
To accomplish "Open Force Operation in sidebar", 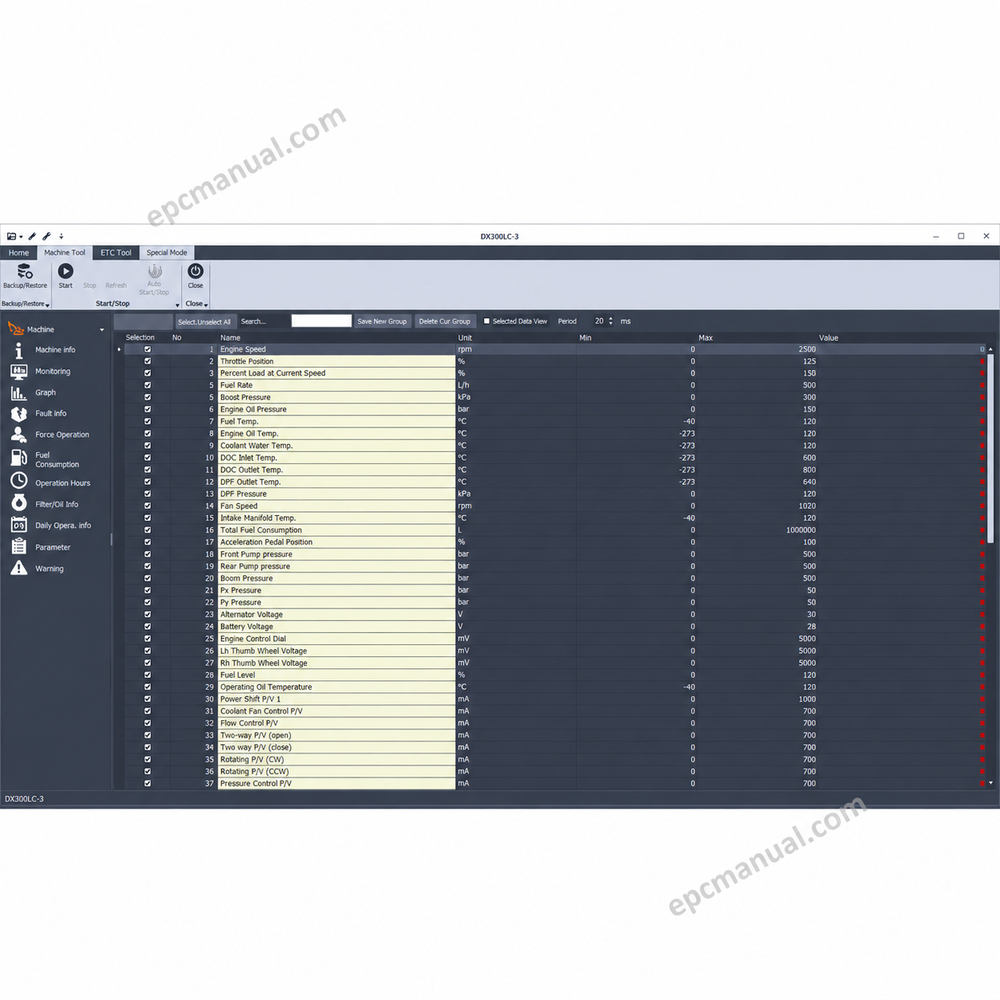I will pos(62,435).
